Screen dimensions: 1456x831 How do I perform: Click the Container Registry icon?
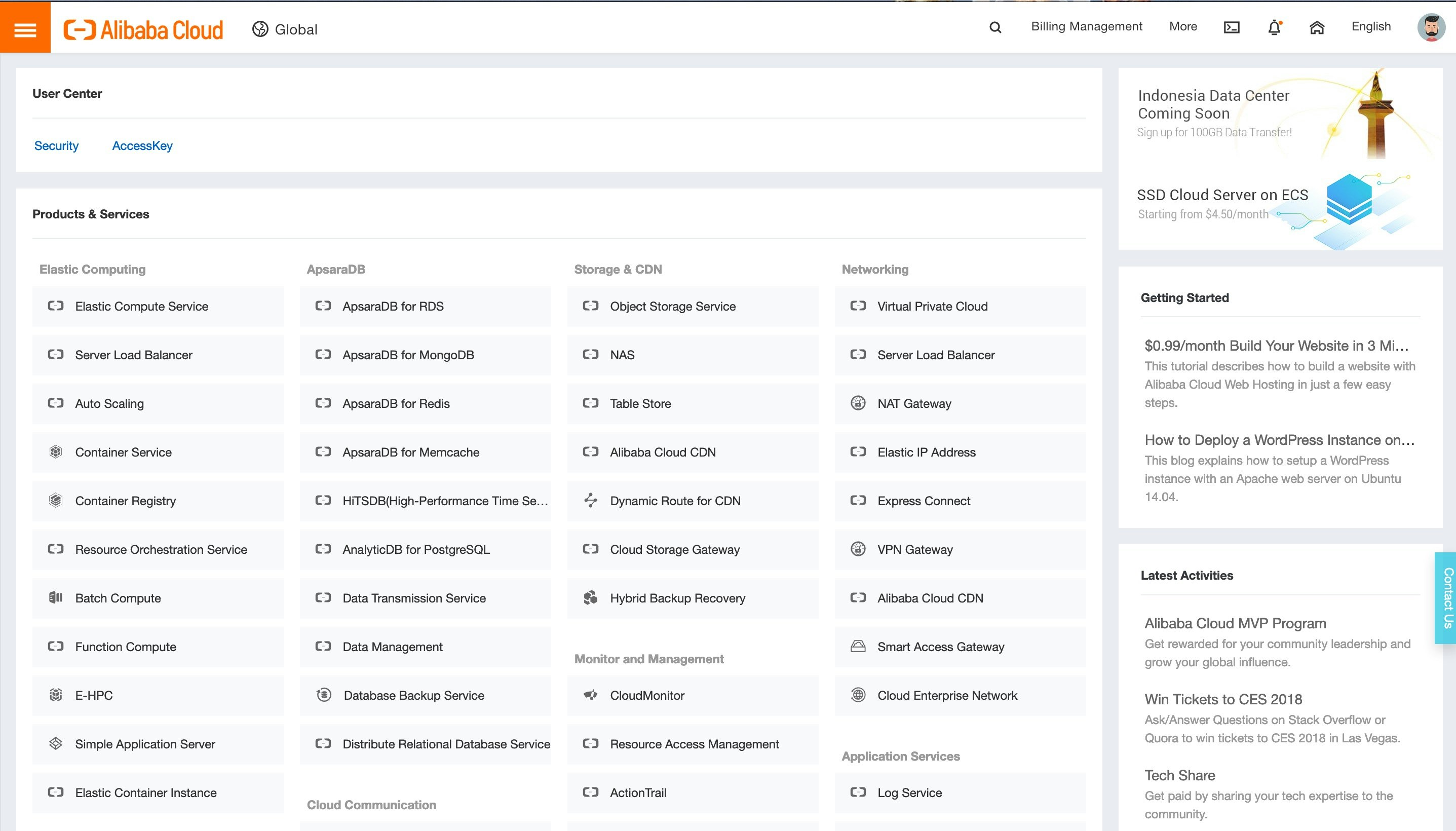55,500
